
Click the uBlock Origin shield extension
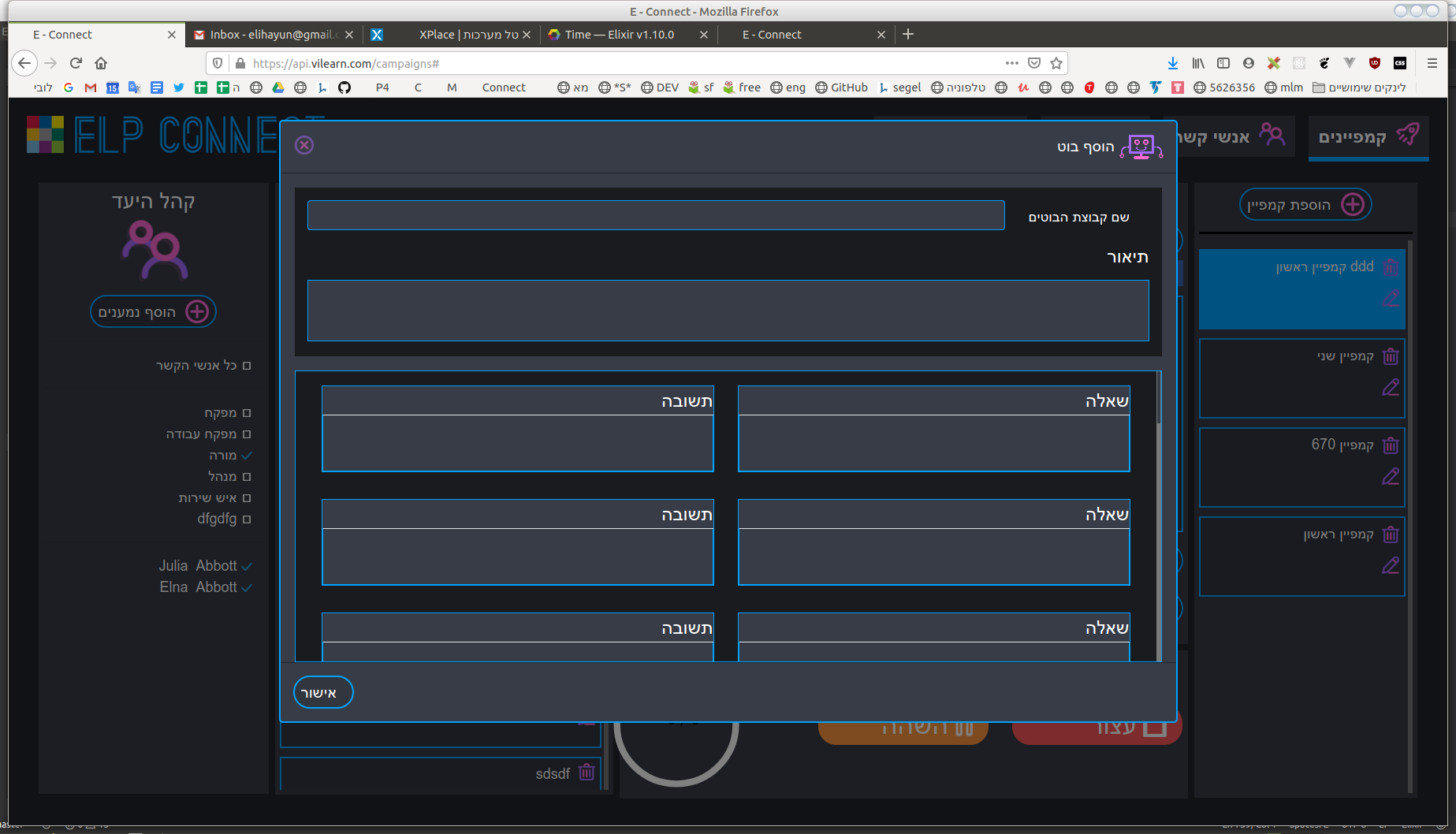click(1375, 63)
